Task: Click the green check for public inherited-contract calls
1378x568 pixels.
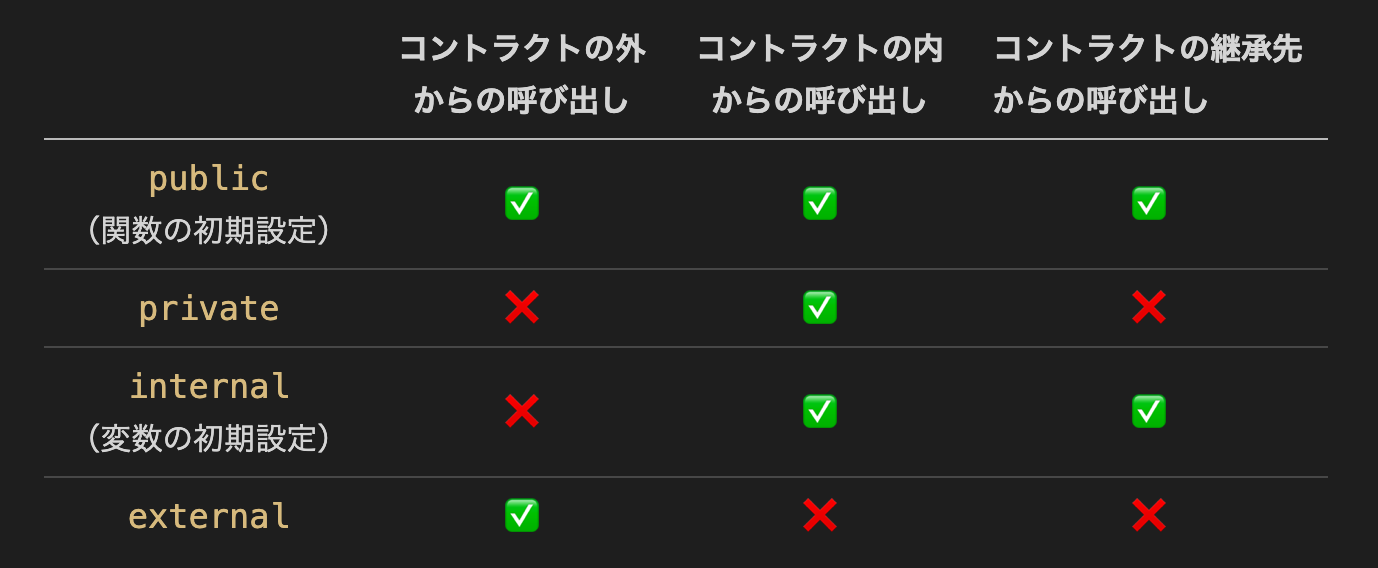Action: pos(1149,203)
